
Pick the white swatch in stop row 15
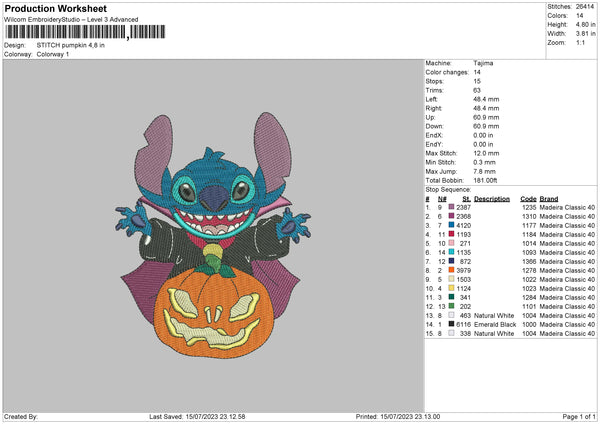[x=451, y=333]
